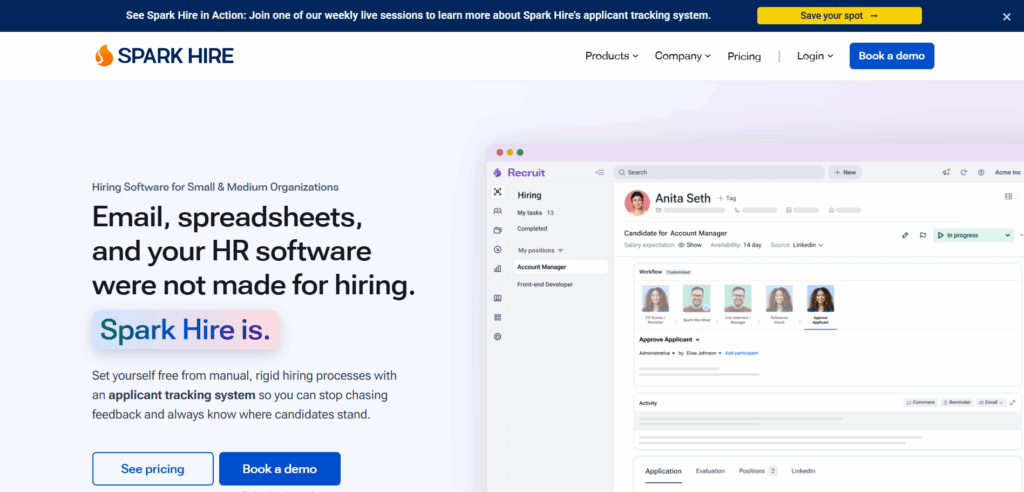
Task: Show the salary expectation
Action: point(690,245)
